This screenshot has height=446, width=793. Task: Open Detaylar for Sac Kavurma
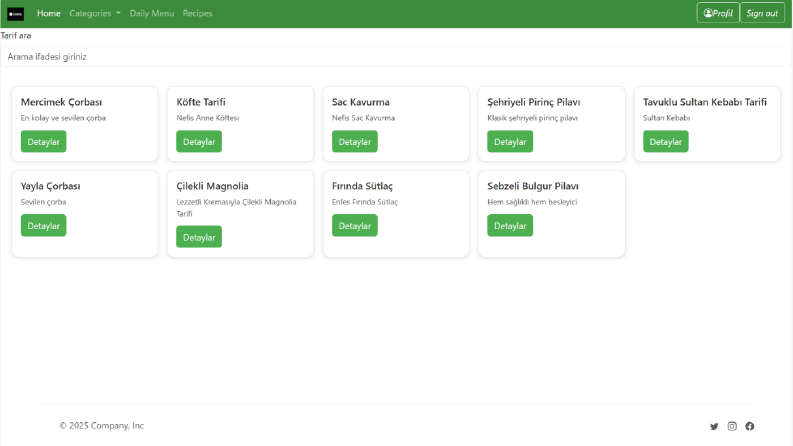pyautogui.click(x=355, y=142)
